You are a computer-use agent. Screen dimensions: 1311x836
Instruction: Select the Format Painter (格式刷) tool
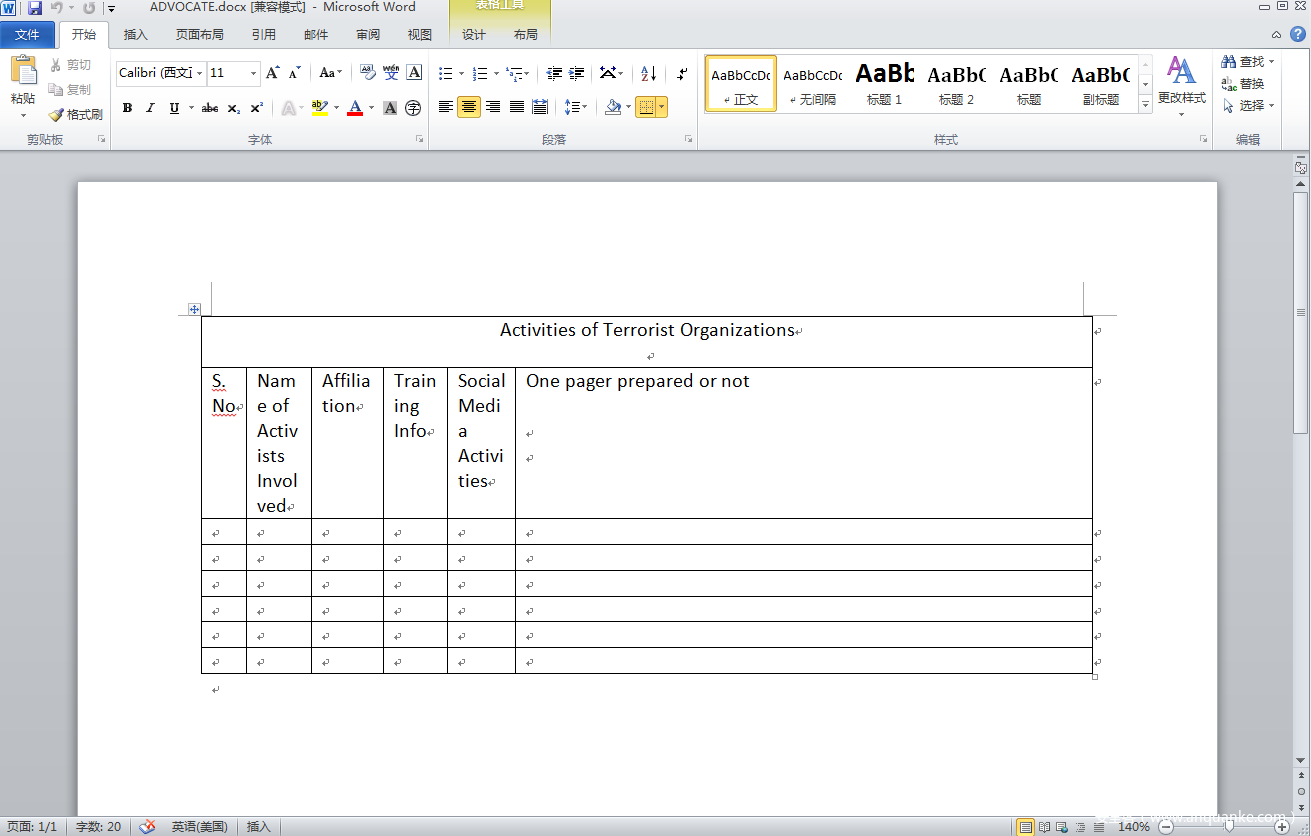pos(76,115)
